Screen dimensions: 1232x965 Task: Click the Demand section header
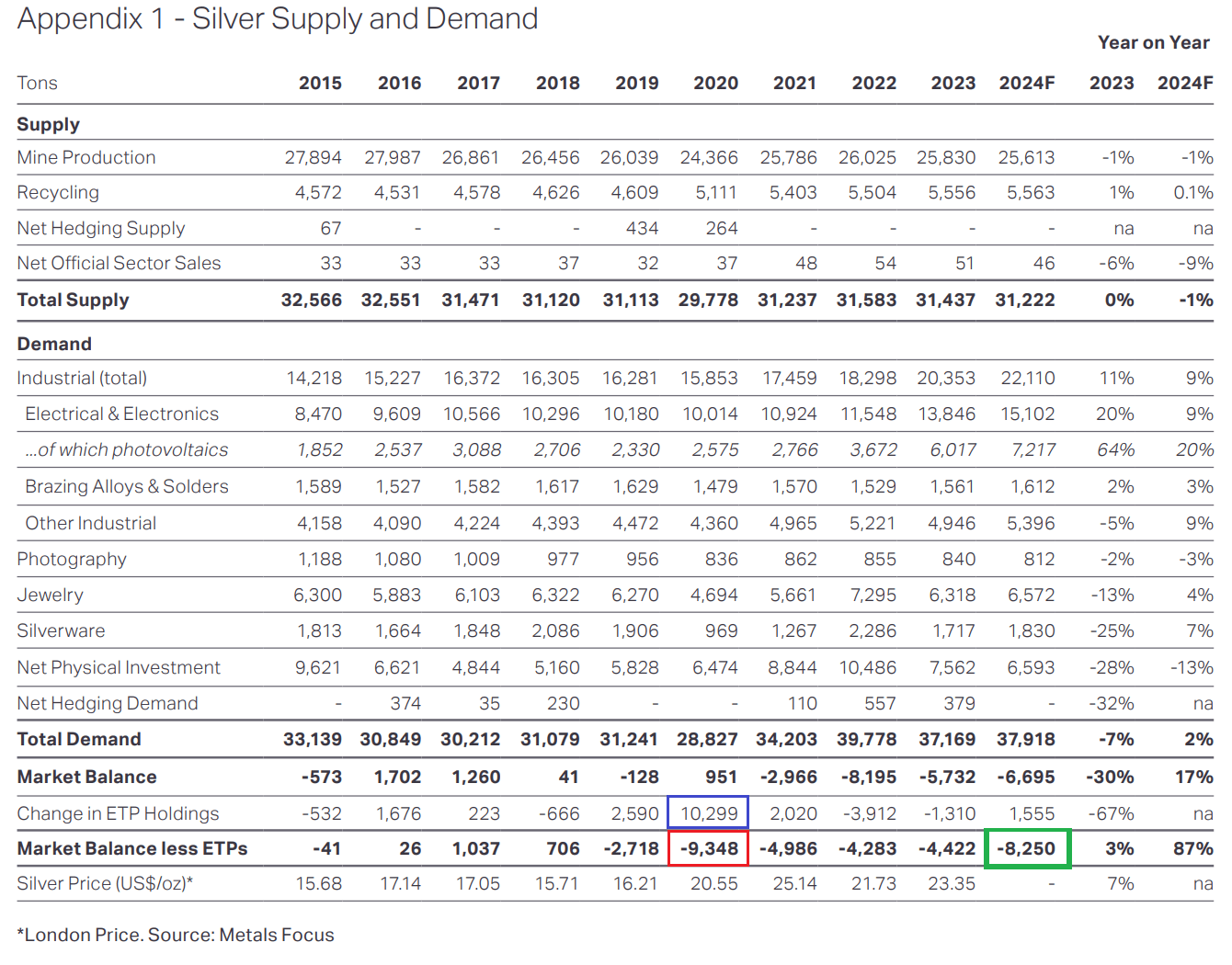[53, 343]
